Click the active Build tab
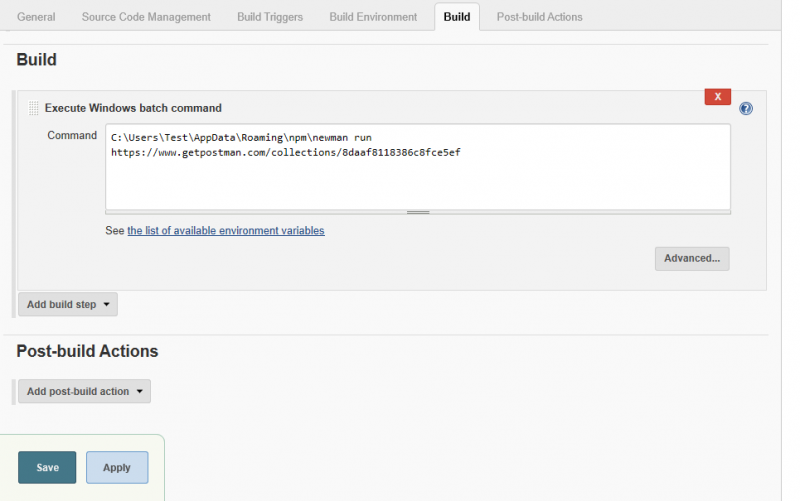Image resolution: width=800 pixels, height=501 pixels. click(457, 17)
